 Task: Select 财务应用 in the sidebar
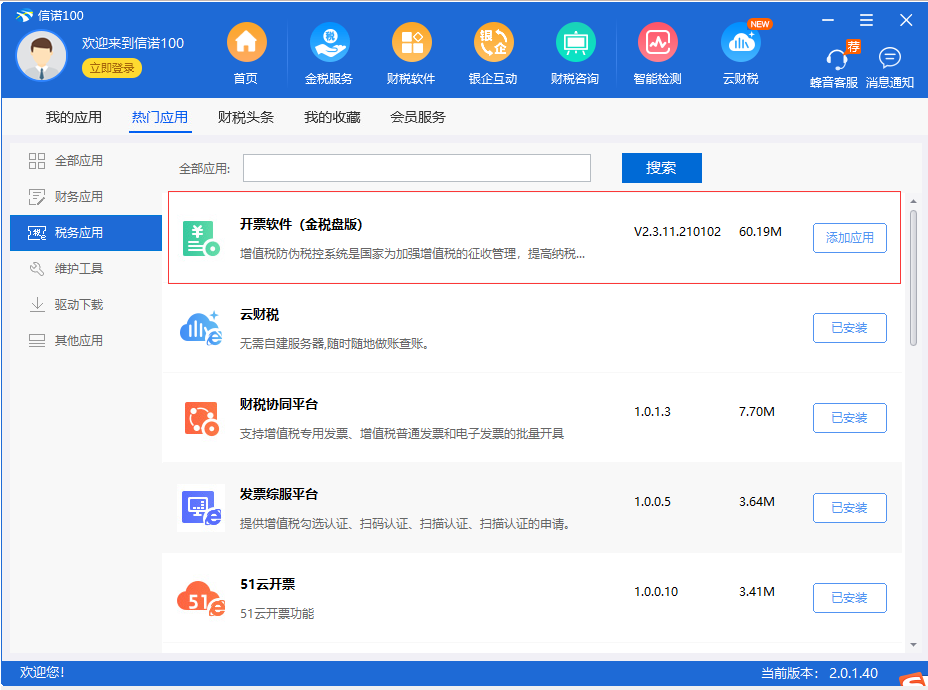point(86,196)
